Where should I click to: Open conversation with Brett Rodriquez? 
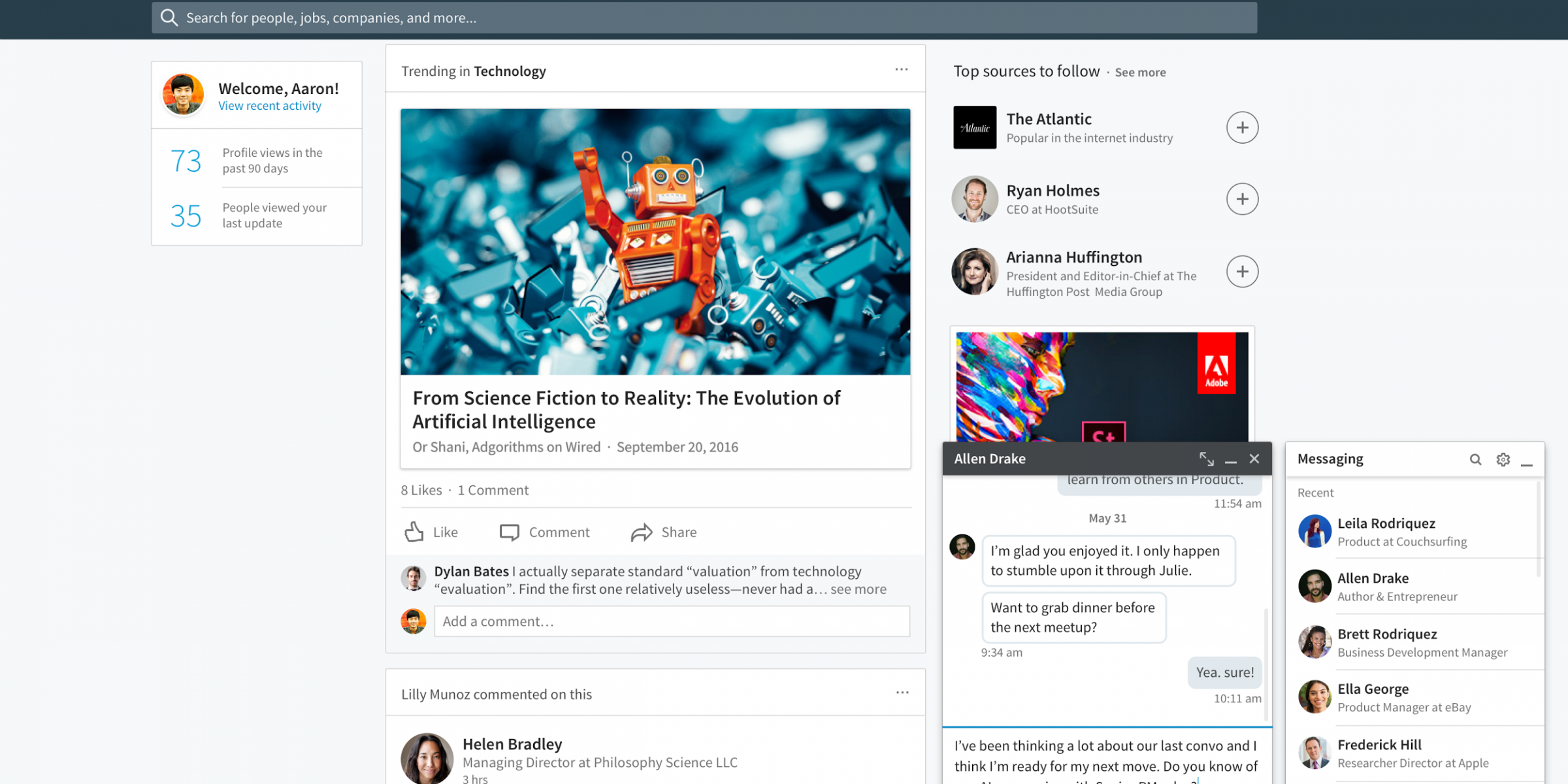1414,642
